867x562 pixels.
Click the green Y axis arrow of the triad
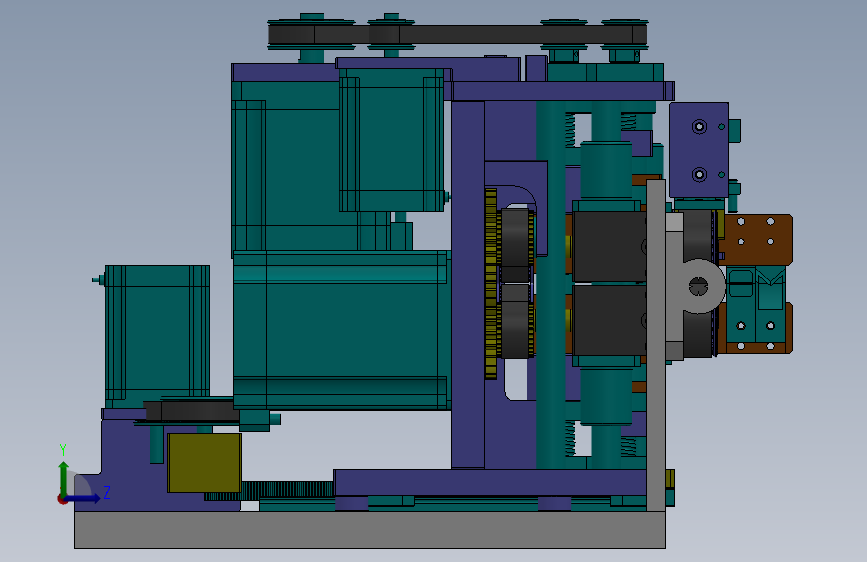point(64,479)
